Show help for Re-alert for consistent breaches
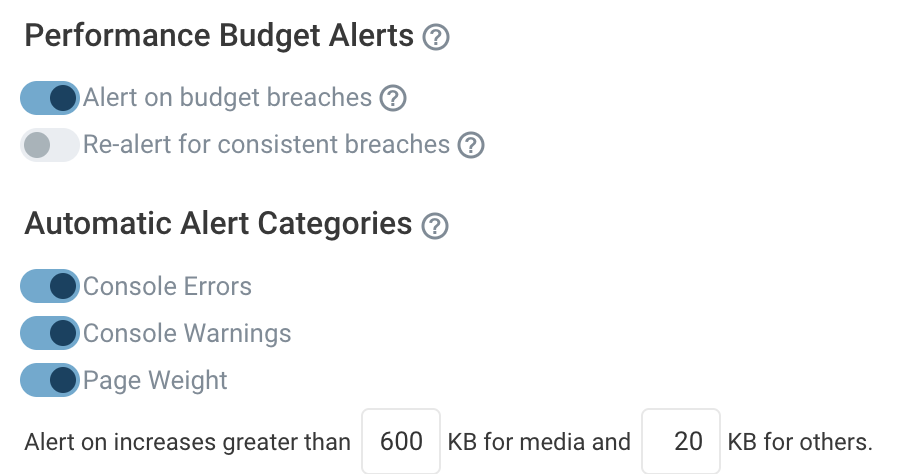 [x=471, y=145]
